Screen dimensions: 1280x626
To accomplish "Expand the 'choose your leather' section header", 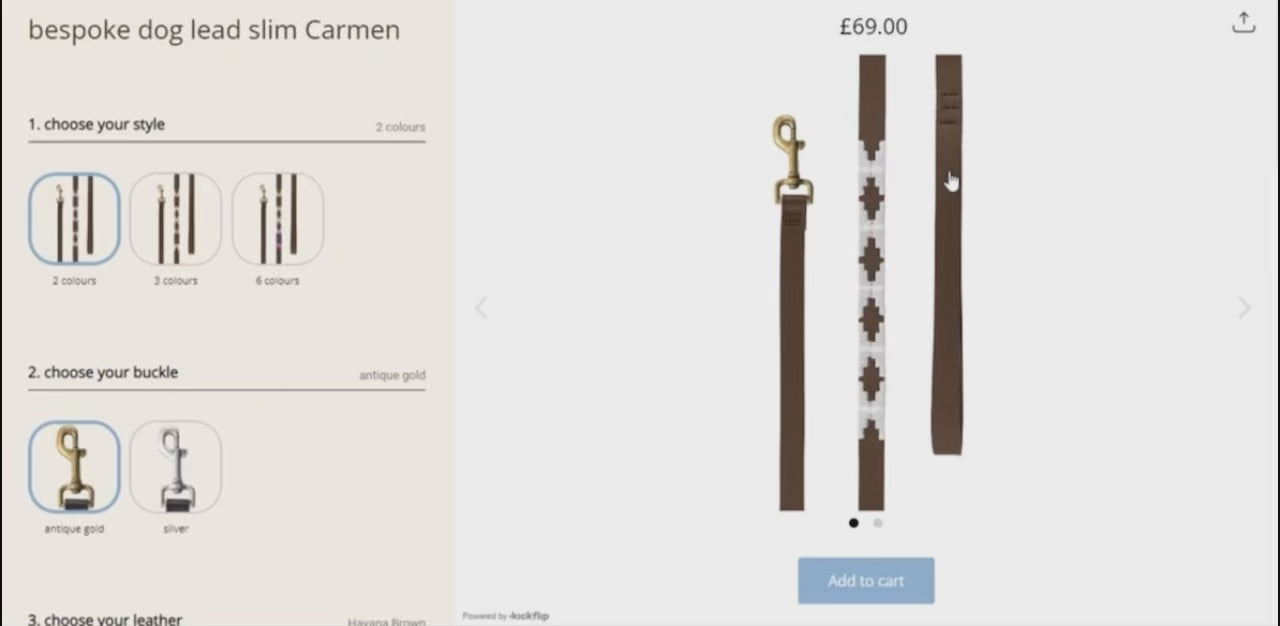I will click(227, 619).
